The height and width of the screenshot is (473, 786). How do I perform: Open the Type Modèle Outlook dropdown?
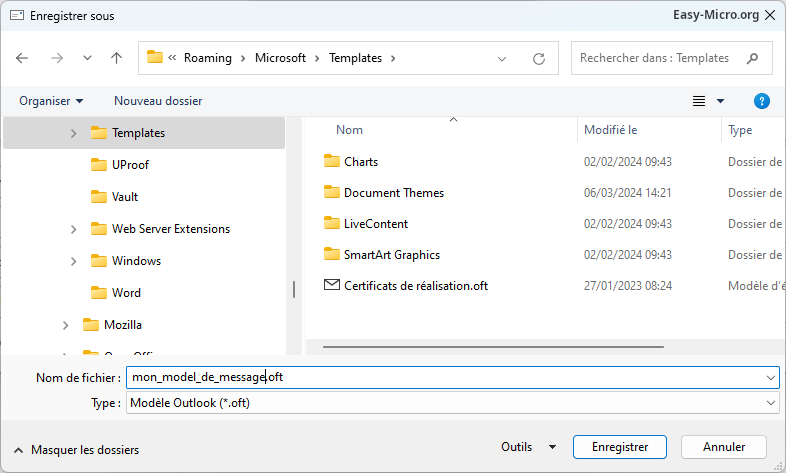[x=453, y=403]
